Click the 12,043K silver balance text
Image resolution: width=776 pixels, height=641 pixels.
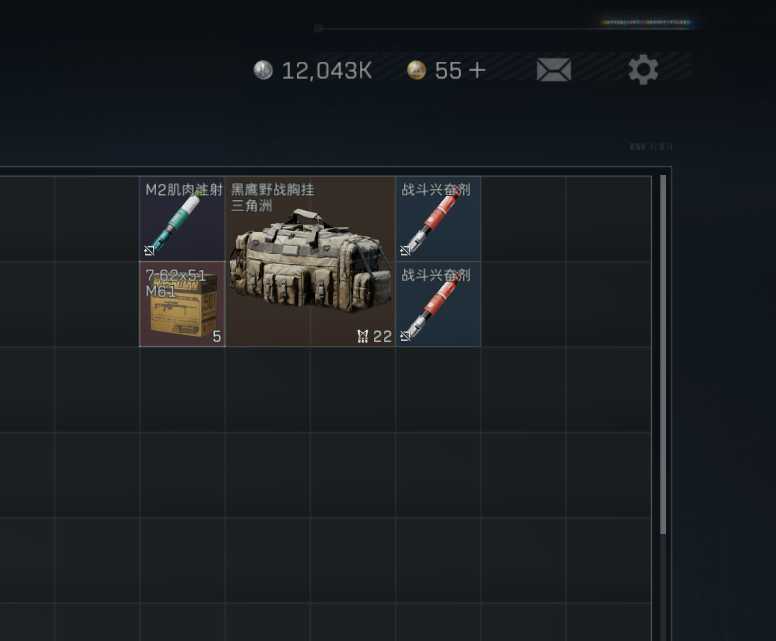[x=327, y=71]
